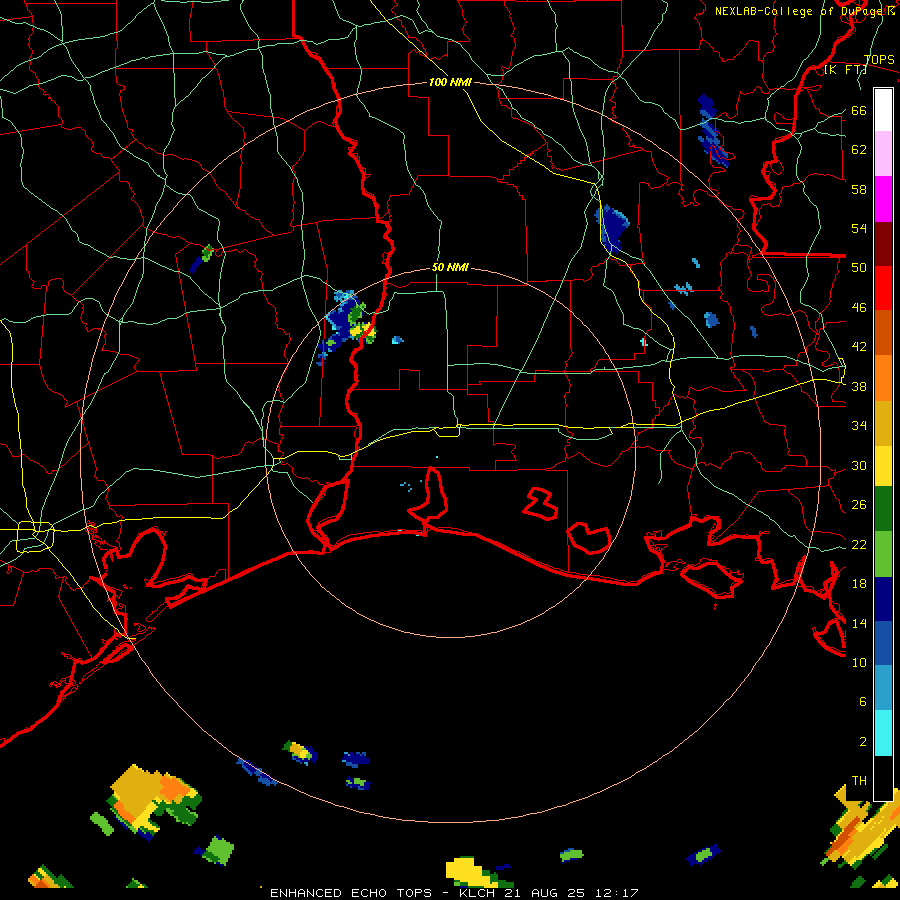Pick the cyan legend band near 2
This screenshot has height=900, width=900.
tap(883, 733)
